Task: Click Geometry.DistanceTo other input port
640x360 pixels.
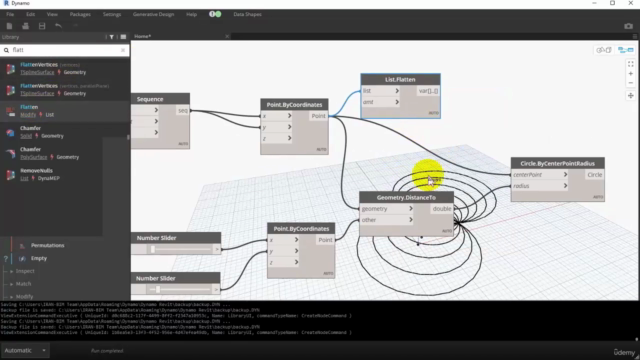Action: [x=387, y=220]
